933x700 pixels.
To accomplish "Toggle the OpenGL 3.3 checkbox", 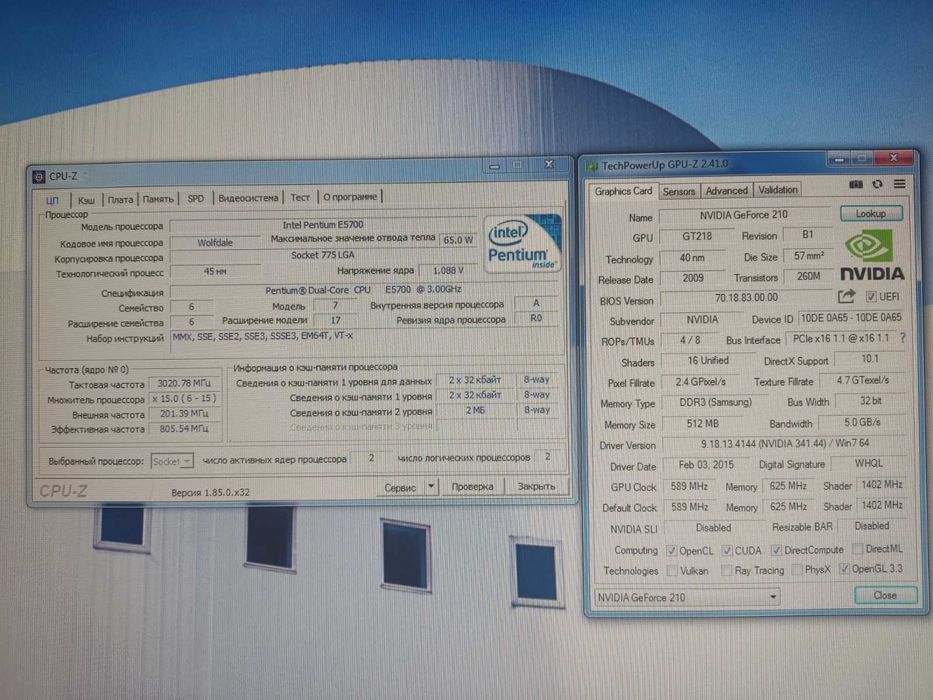I will click(844, 569).
